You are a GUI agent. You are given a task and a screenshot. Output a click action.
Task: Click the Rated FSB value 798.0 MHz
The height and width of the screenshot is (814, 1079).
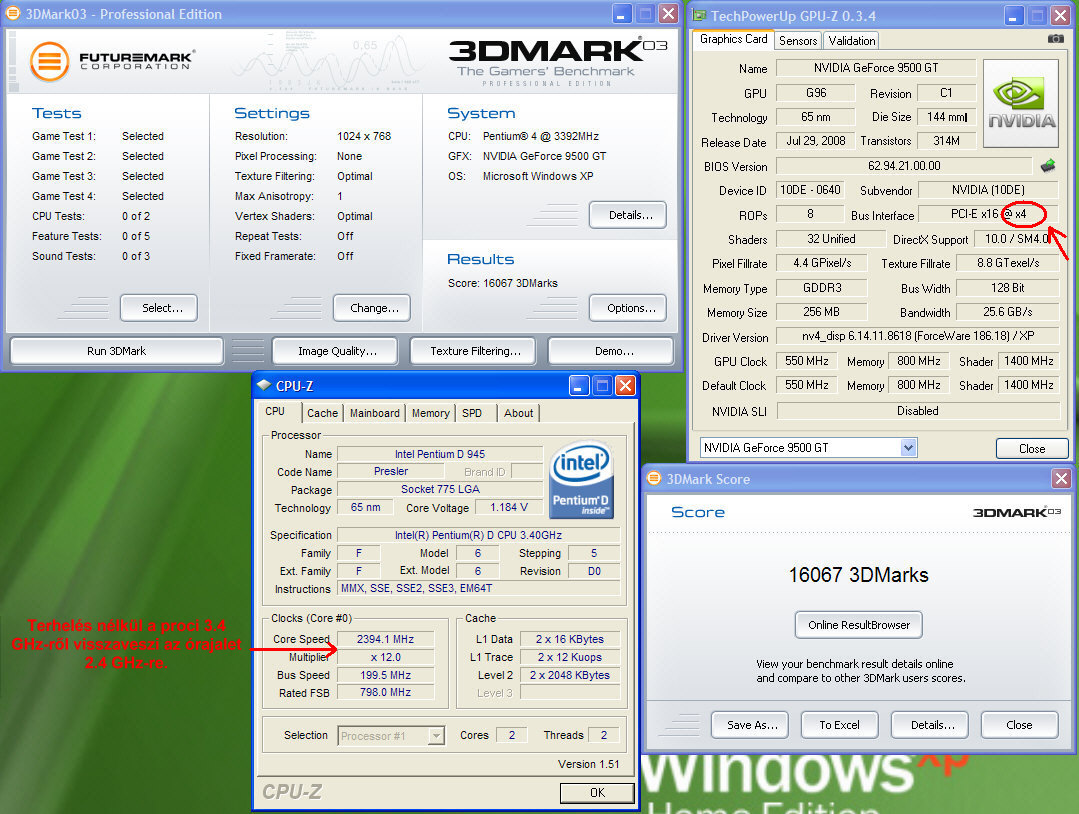tap(385, 692)
